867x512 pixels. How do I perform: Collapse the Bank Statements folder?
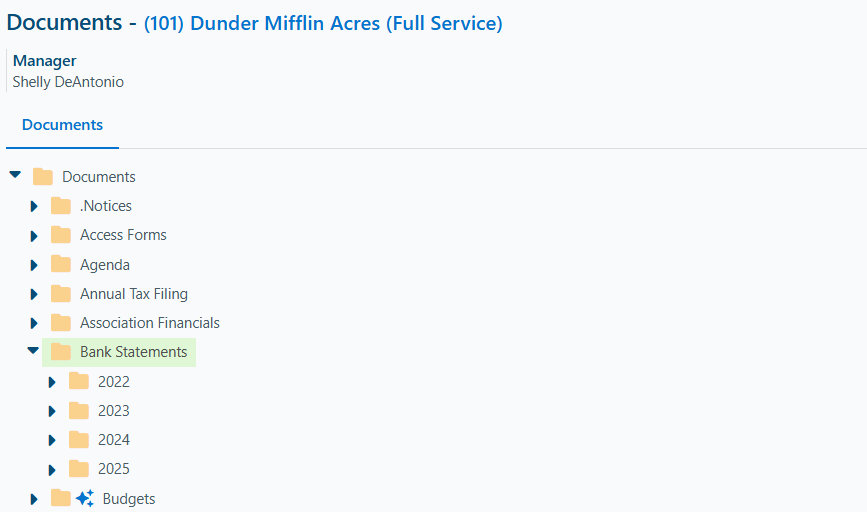tap(33, 351)
